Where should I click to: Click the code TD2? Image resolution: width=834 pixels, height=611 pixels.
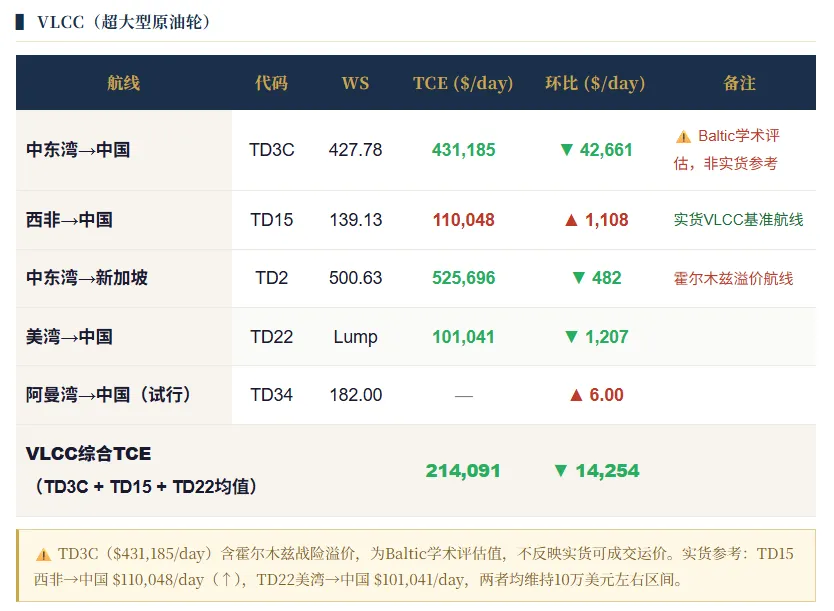[271, 278]
